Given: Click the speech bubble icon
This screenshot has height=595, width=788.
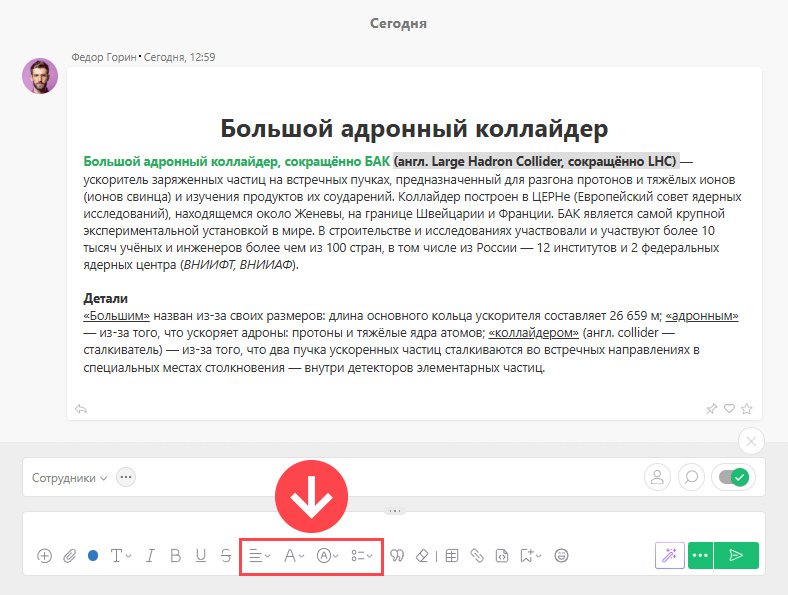Looking at the screenshot, I should 692,477.
